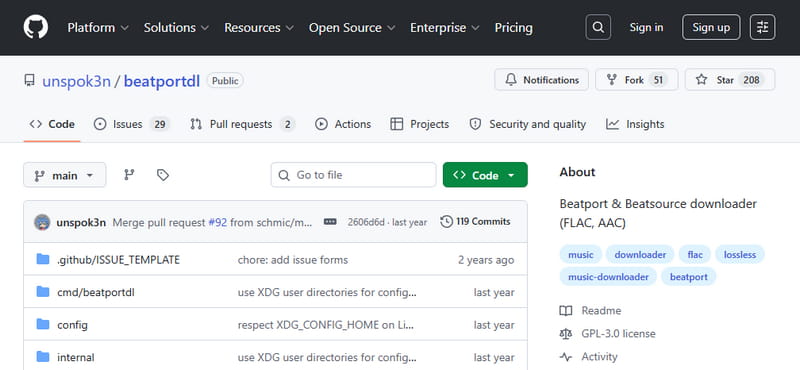Click the Sign in link
The height and width of the screenshot is (370, 800).
646,28
